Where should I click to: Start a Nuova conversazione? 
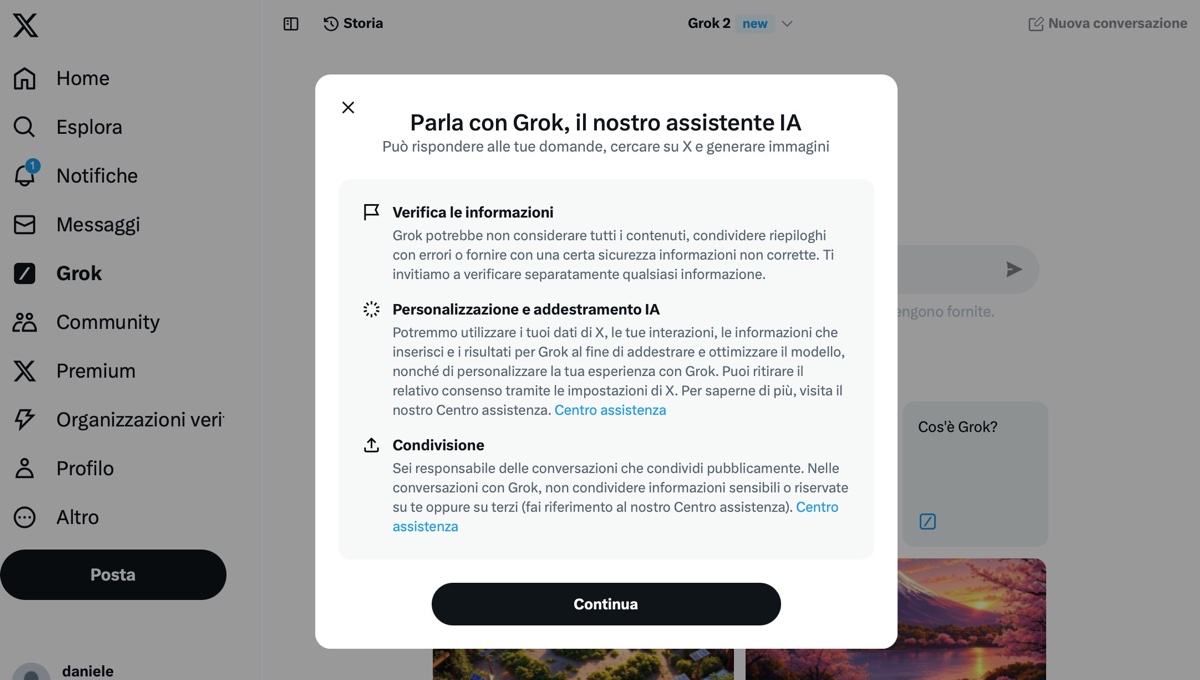pyautogui.click(x=1107, y=23)
